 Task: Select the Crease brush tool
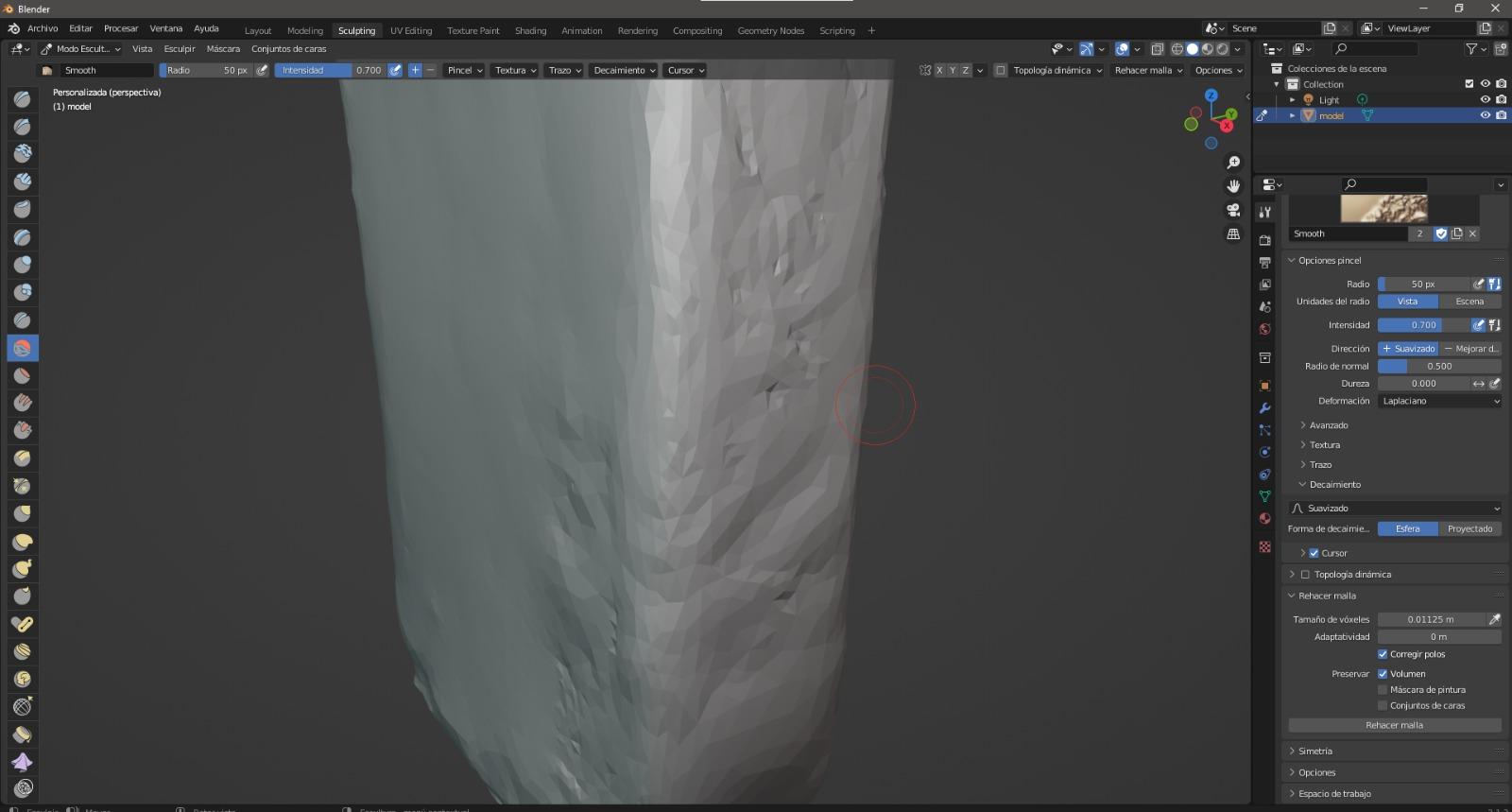23,320
